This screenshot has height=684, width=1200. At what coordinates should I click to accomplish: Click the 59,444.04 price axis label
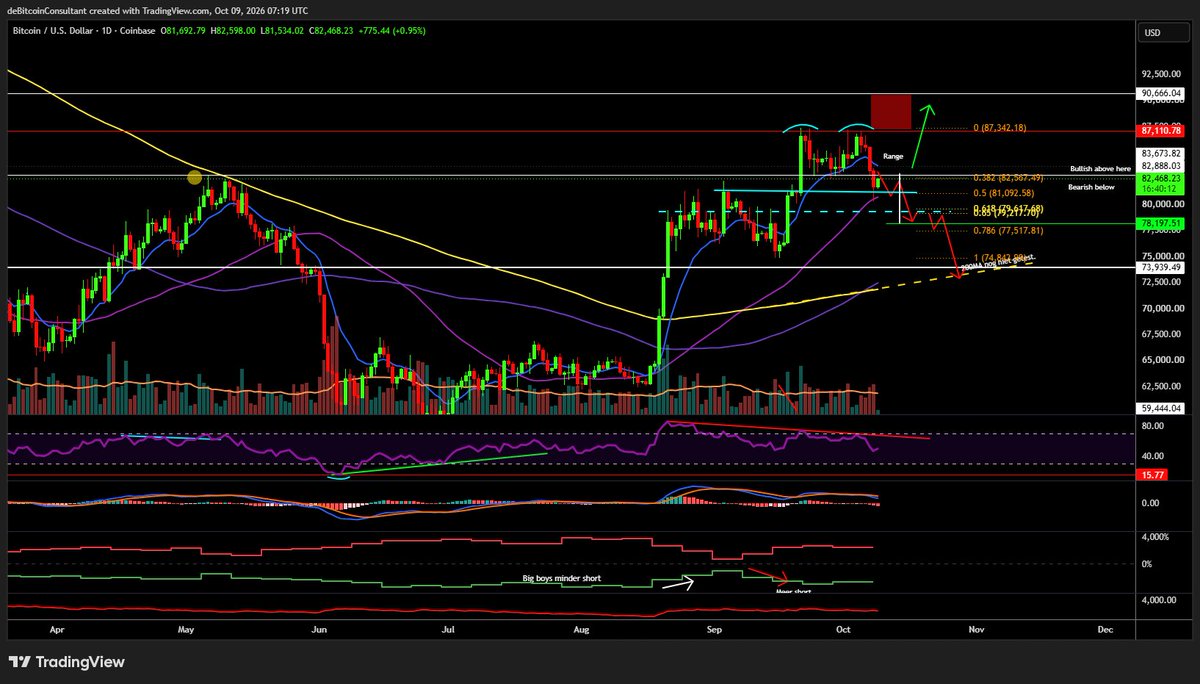[1161, 408]
